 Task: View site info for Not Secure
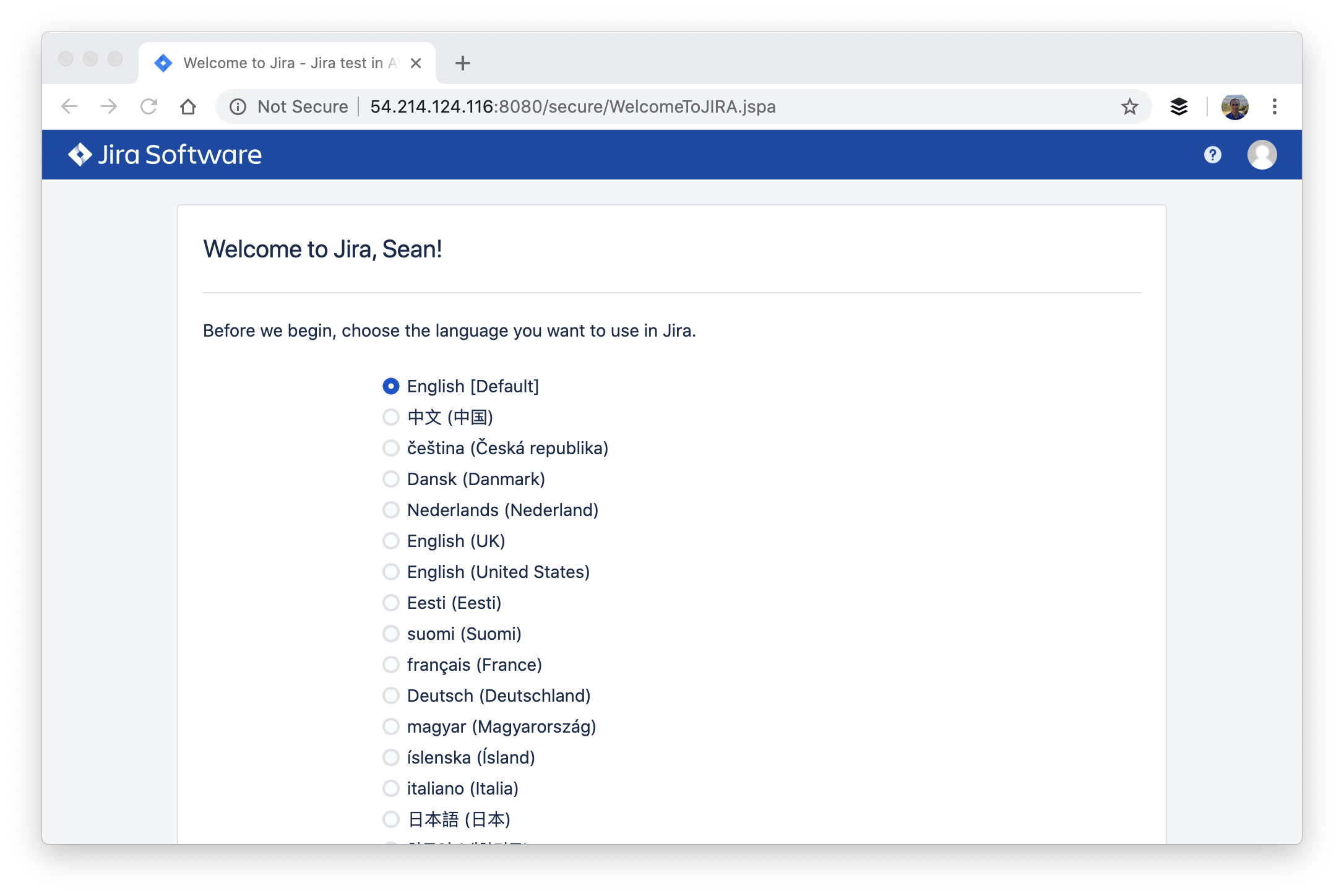tap(288, 106)
